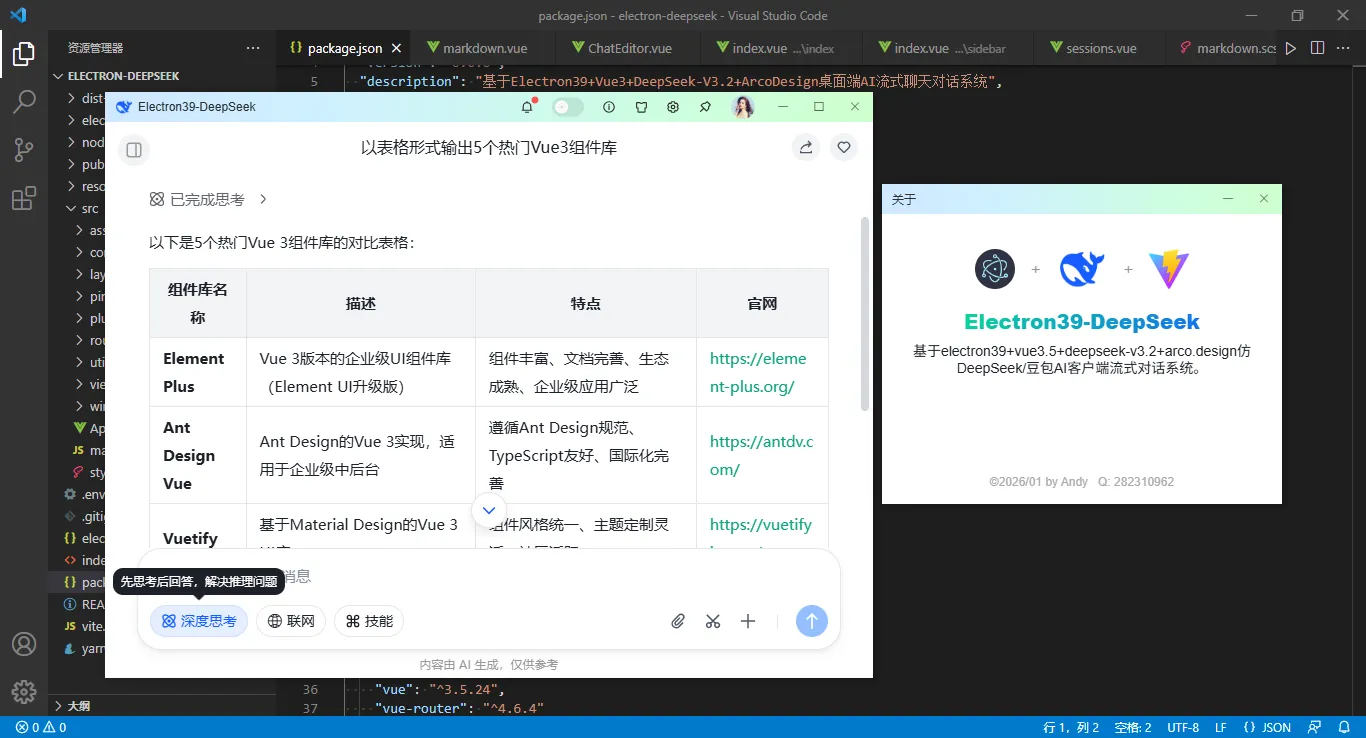Toggle 联网 web search mode
The width and height of the screenshot is (1366, 738).
click(291, 621)
